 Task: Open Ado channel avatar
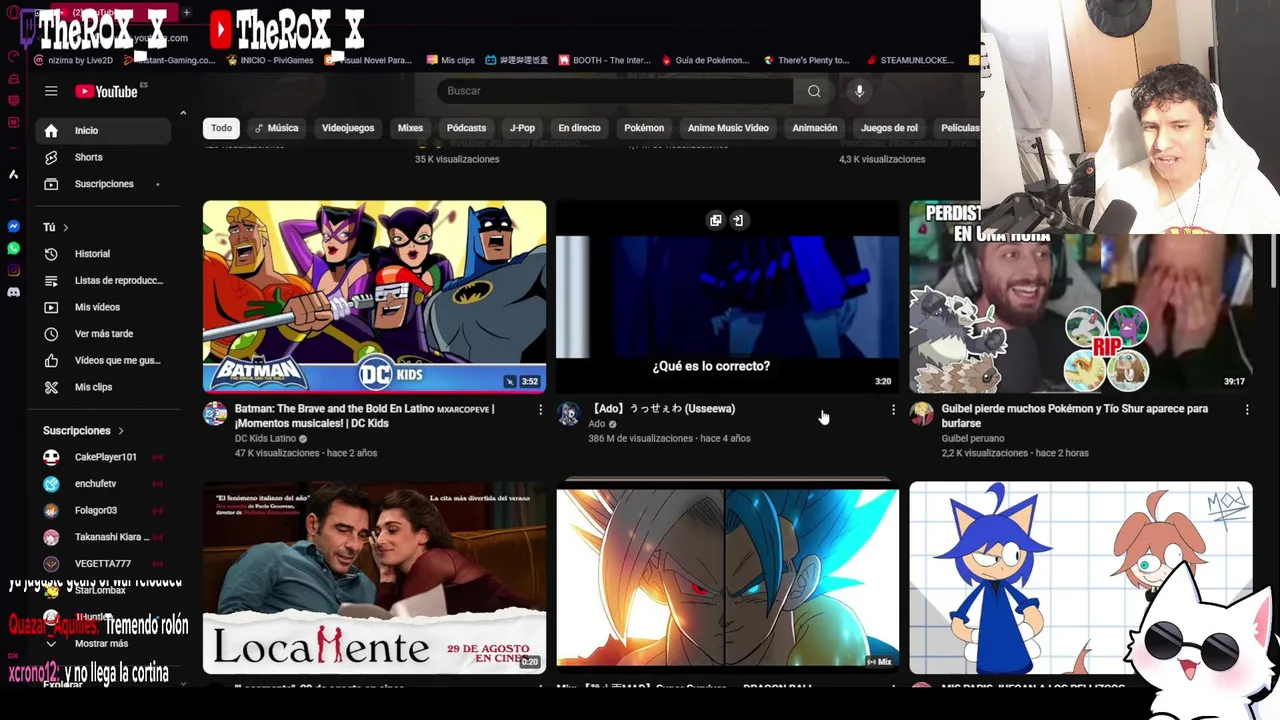click(x=568, y=414)
